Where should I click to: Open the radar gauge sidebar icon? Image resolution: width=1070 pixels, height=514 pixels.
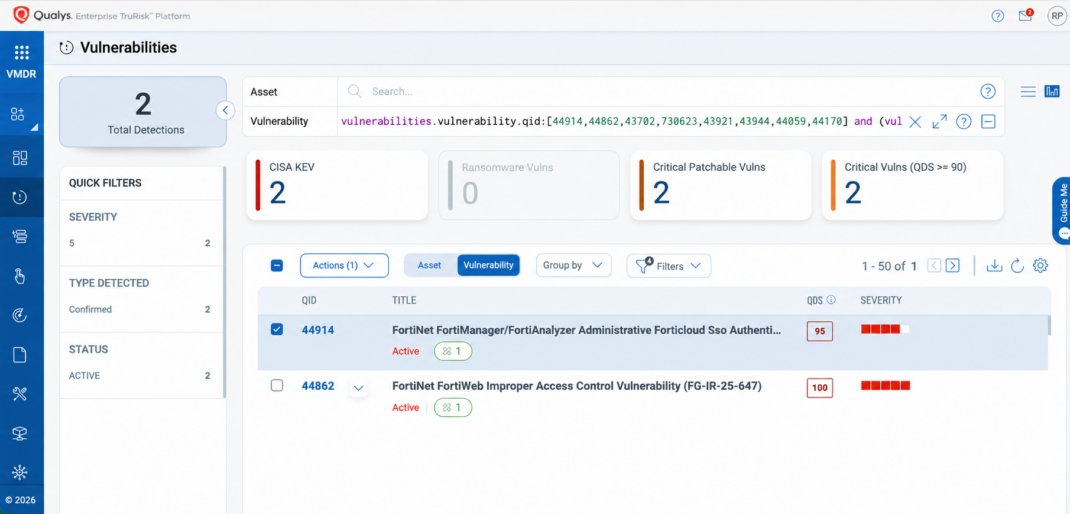20,315
